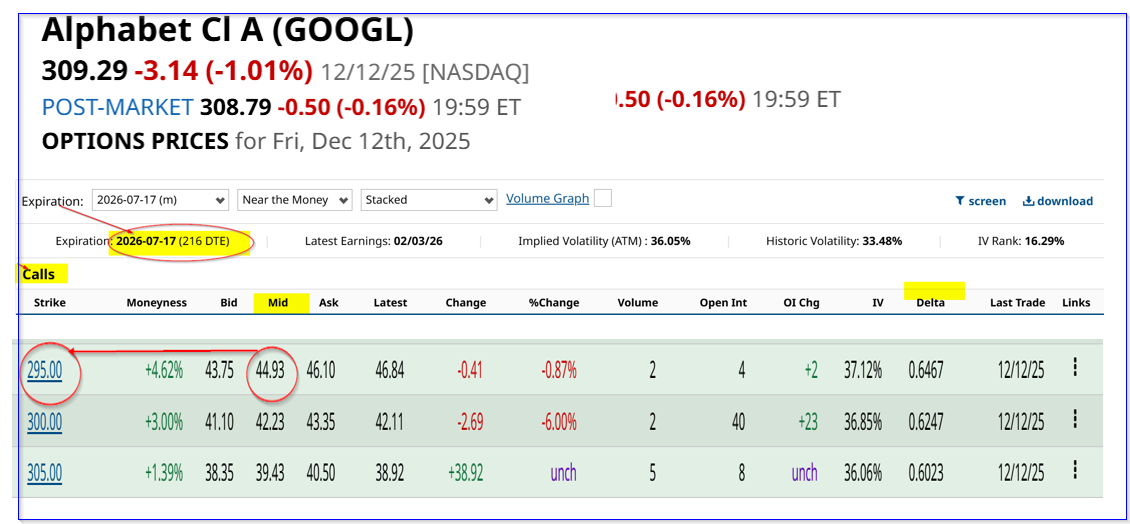The width and height of the screenshot is (1130, 524).
Task: Sort by the Moneyness column header
Action: 156,303
